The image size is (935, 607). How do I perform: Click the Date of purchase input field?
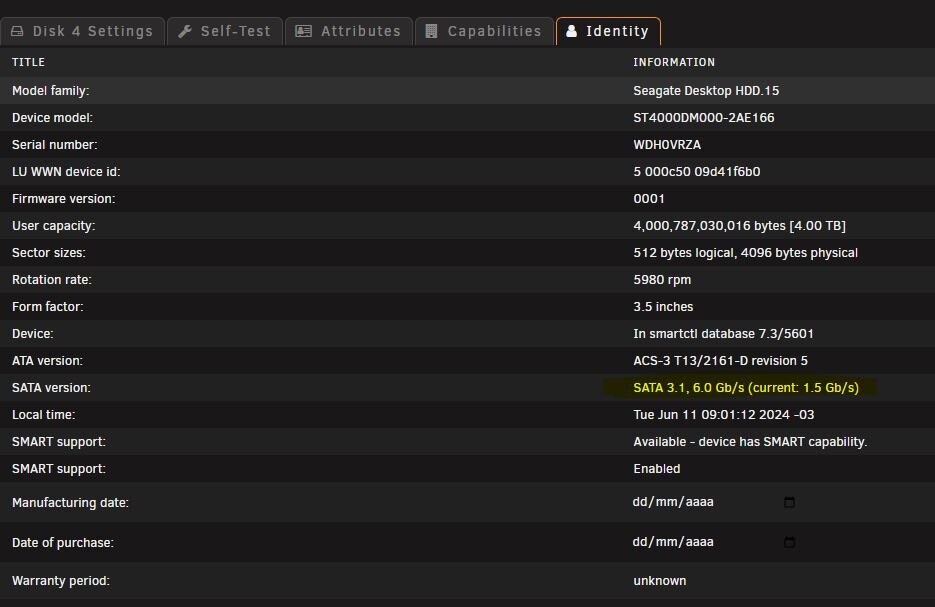(x=714, y=542)
